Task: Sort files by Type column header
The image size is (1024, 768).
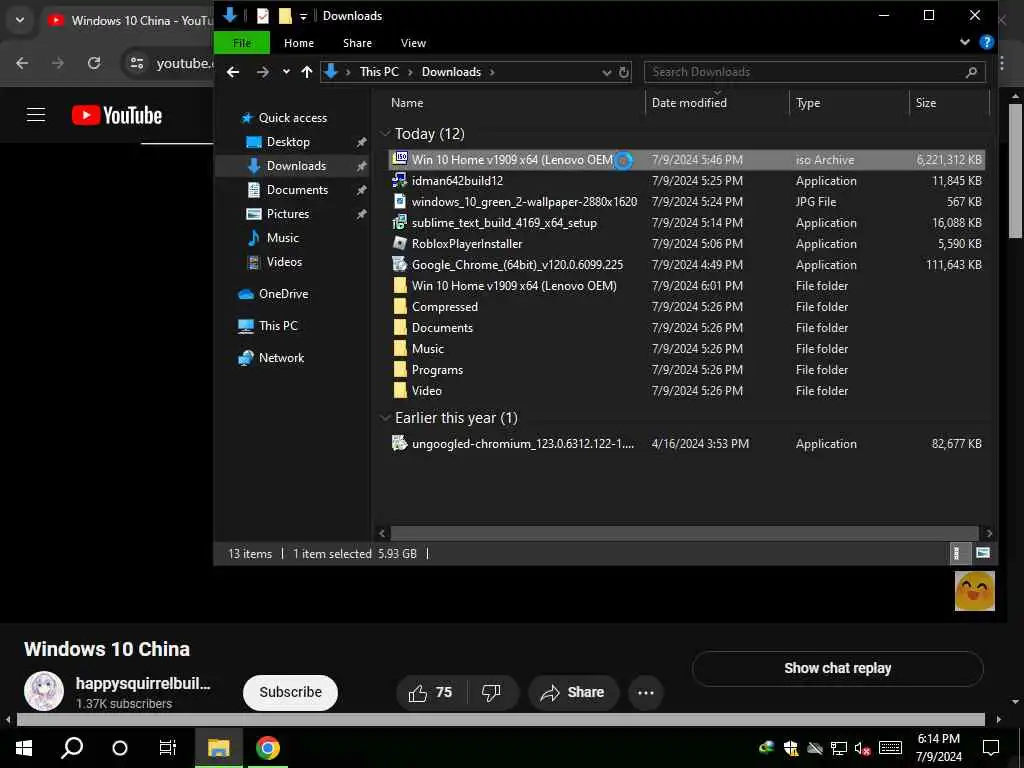Action: [x=808, y=103]
